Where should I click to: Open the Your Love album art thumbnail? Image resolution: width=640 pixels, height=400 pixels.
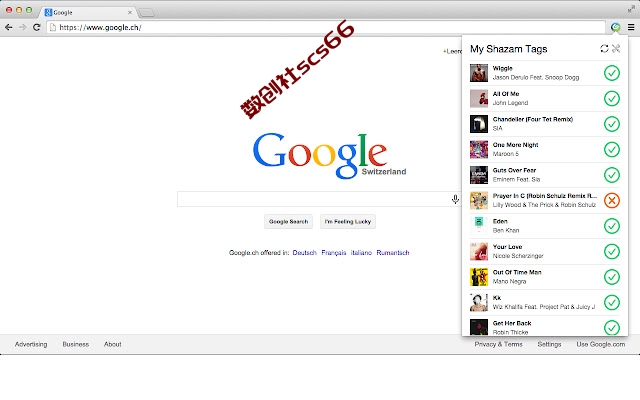pos(479,251)
